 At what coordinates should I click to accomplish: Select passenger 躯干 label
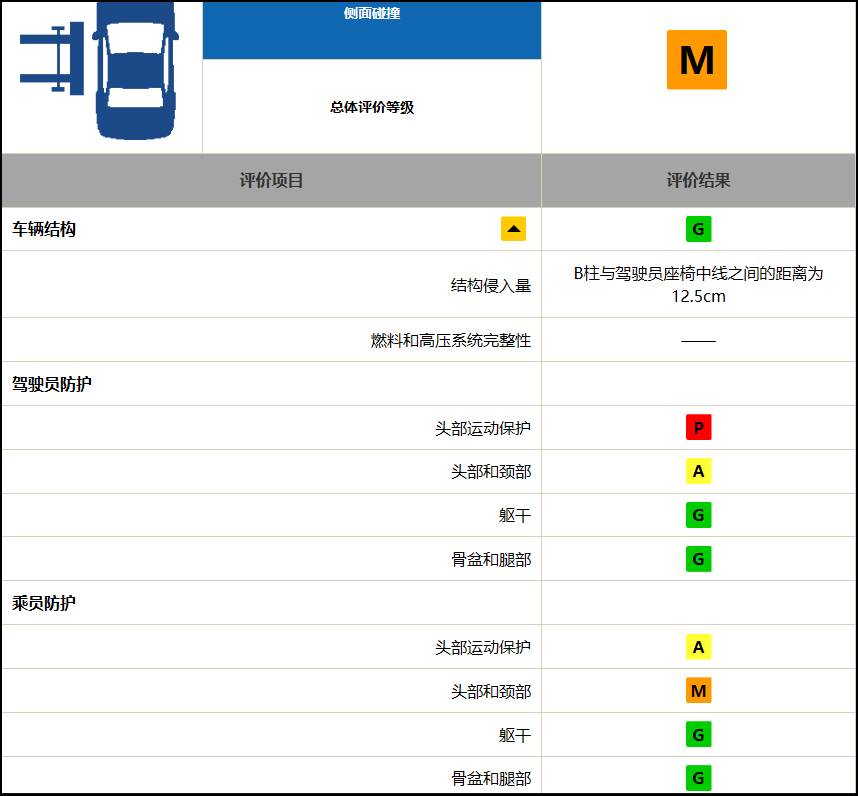515,735
